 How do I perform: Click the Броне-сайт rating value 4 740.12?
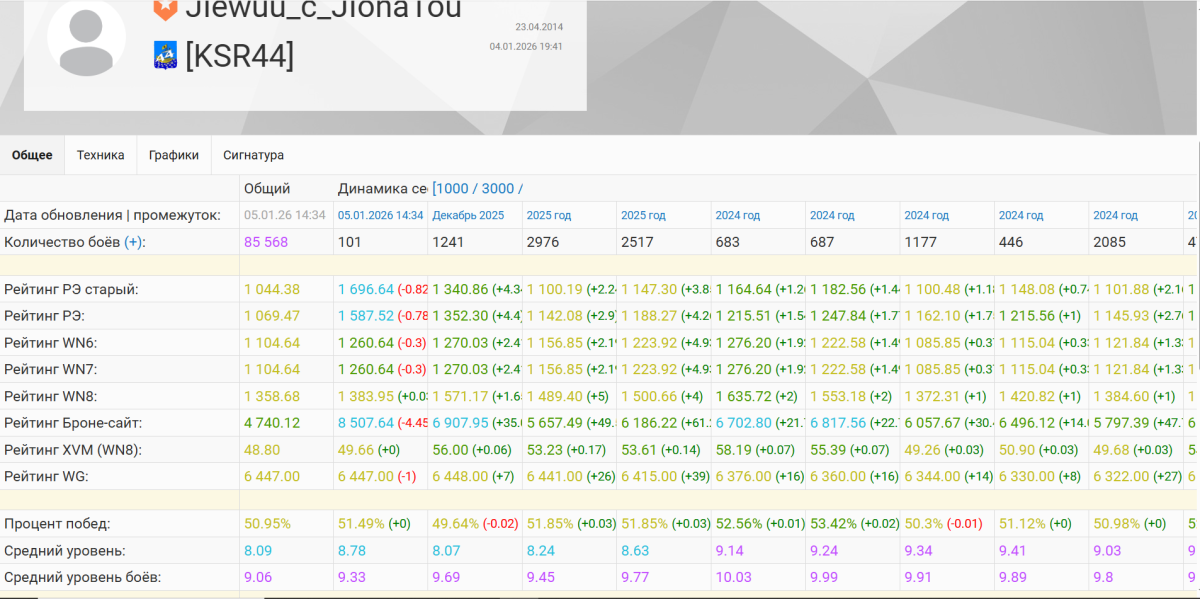[272, 423]
